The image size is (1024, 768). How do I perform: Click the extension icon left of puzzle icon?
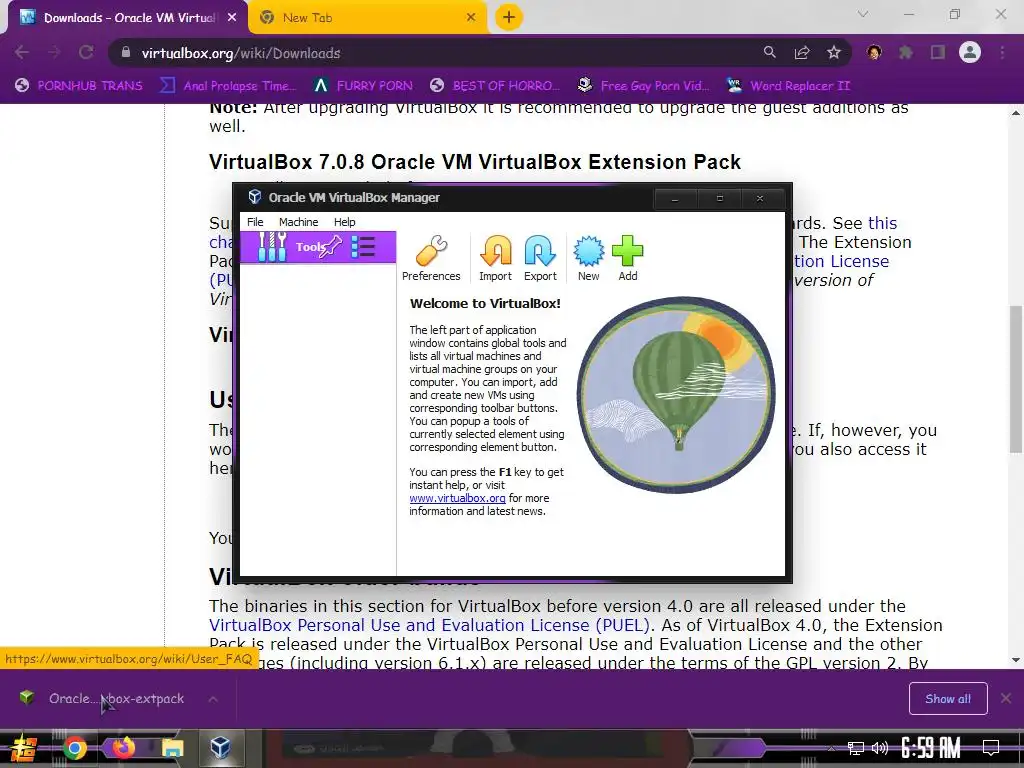[x=874, y=52]
